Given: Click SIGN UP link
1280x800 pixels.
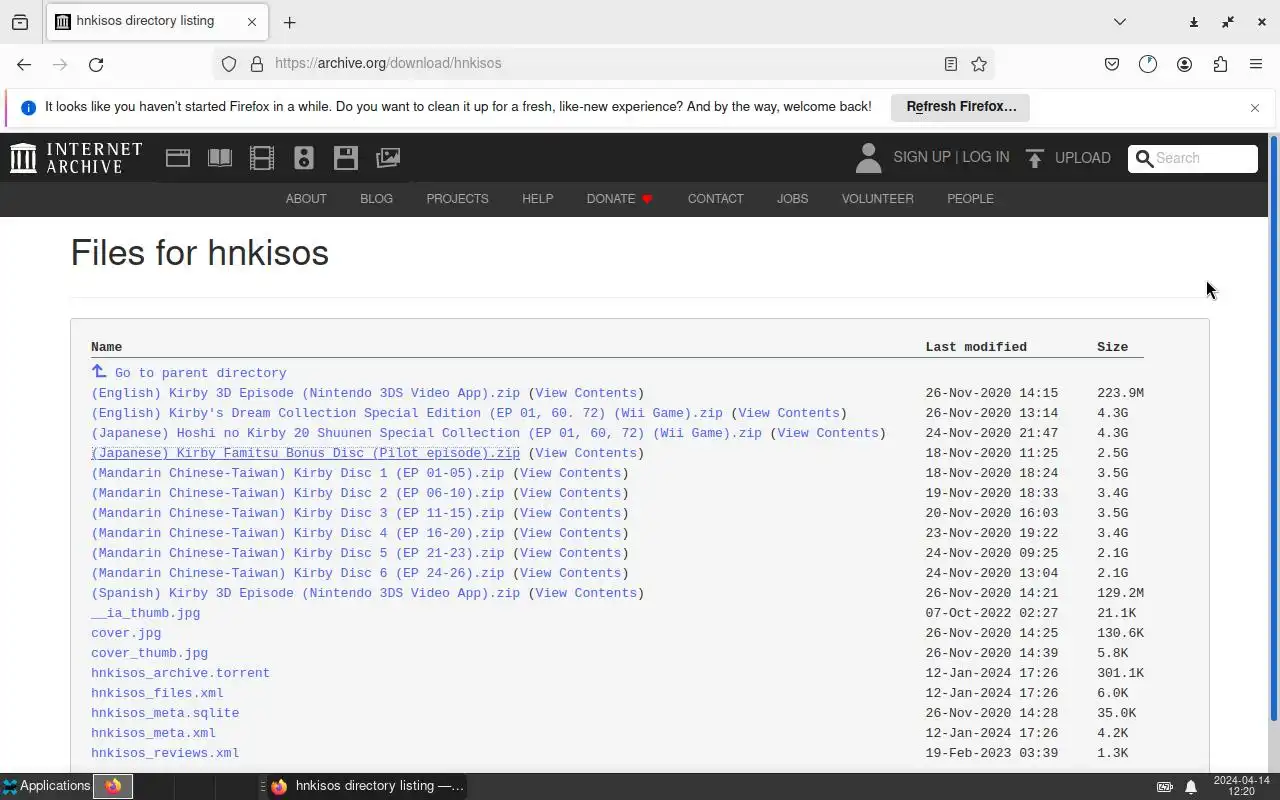Looking at the screenshot, I should click(921, 158).
